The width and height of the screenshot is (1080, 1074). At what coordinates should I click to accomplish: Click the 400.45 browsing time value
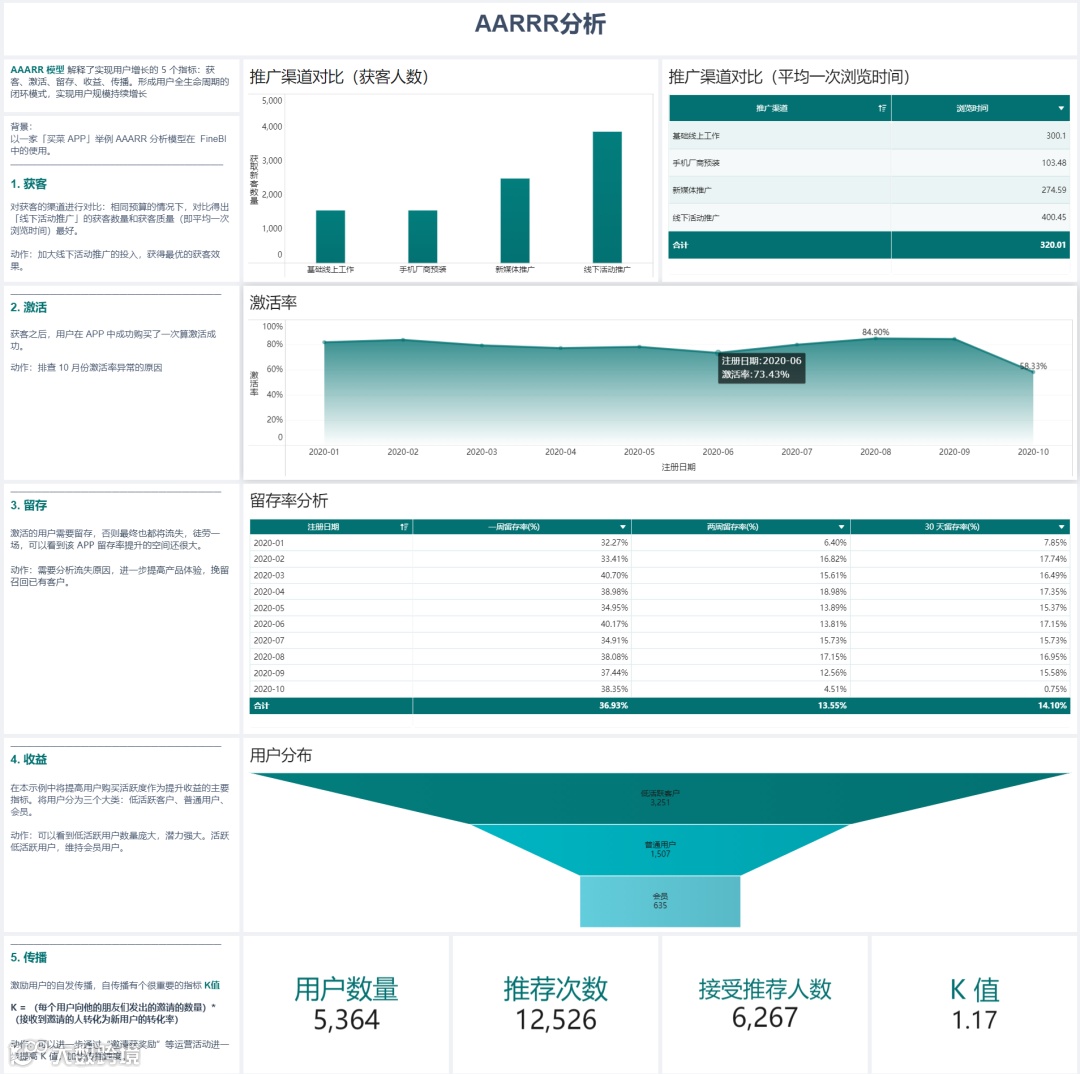click(x=1053, y=218)
